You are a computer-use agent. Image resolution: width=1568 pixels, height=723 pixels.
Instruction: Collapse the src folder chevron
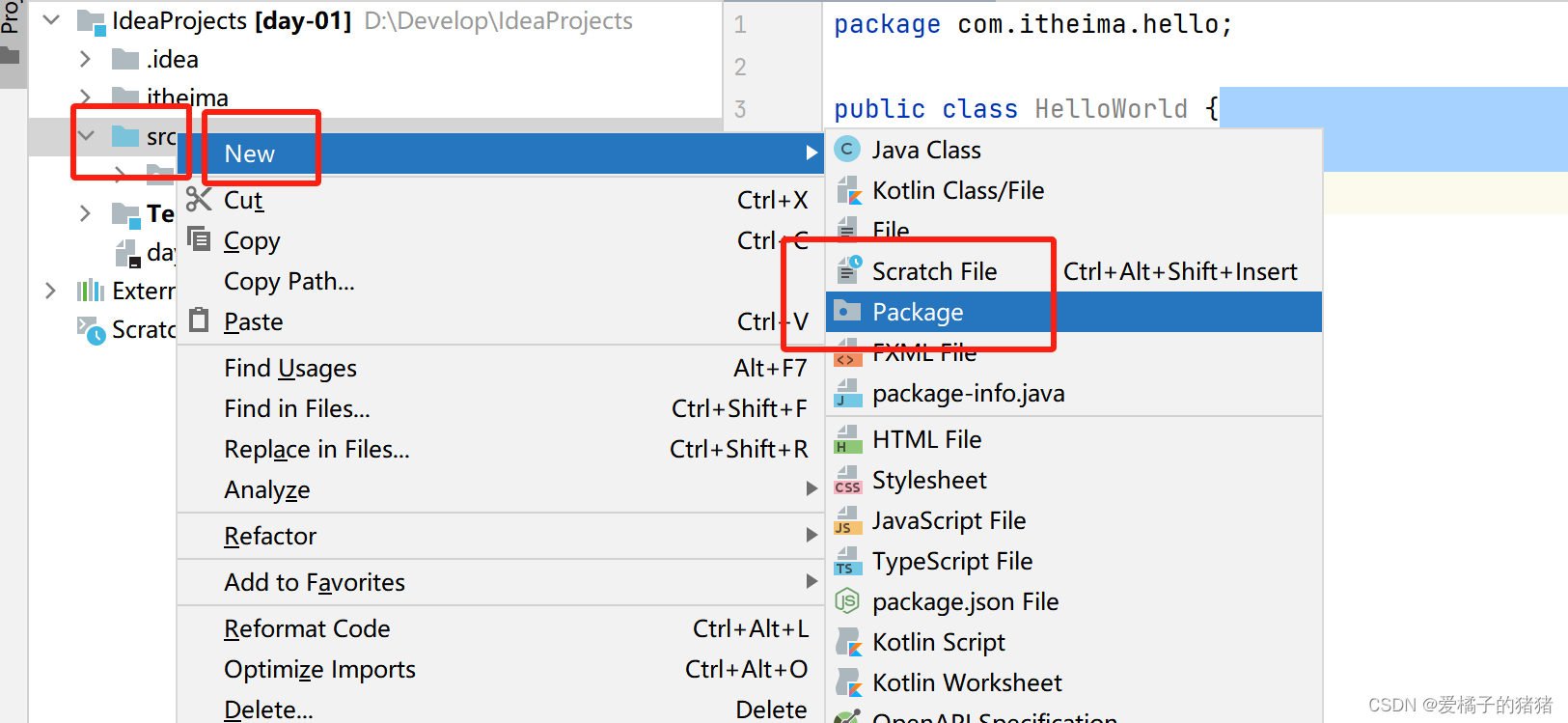point(86,136)
